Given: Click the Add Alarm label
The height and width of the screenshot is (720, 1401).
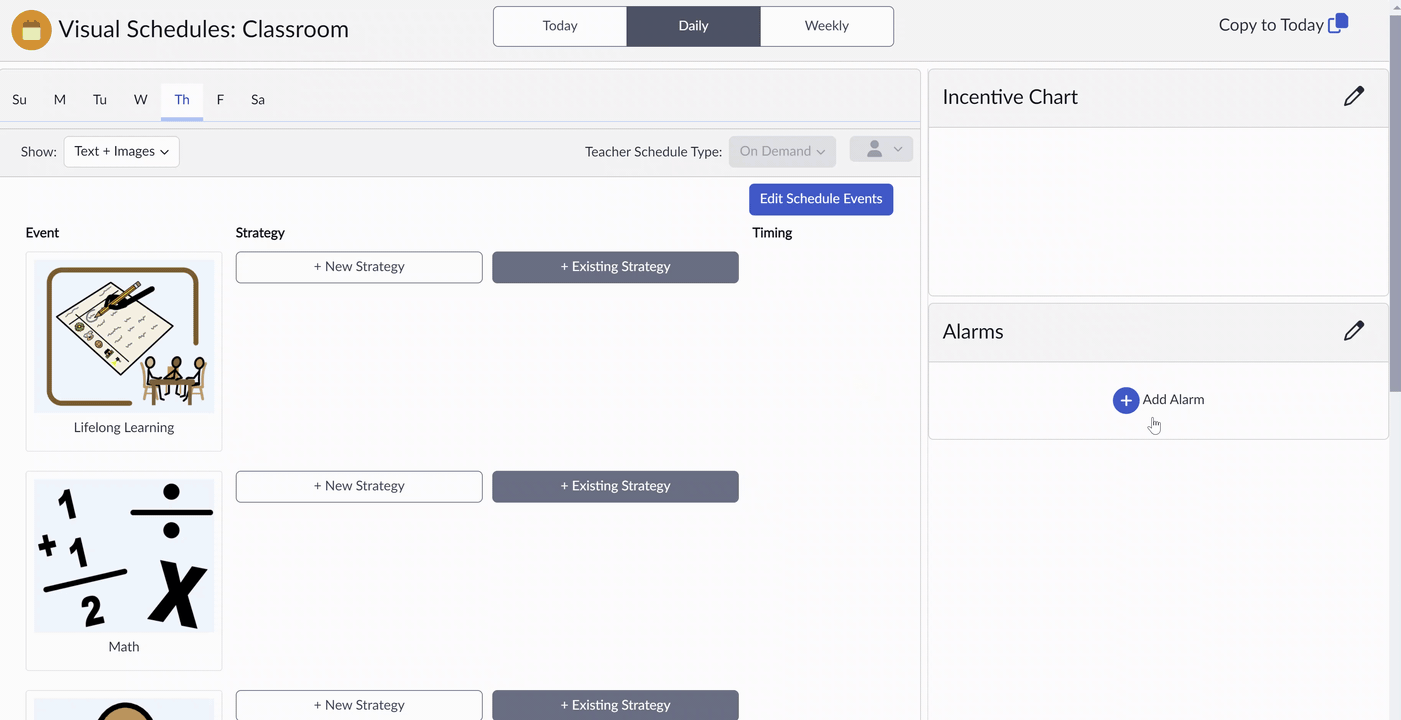Looking at the screenshot, I should coord(1173,400).
